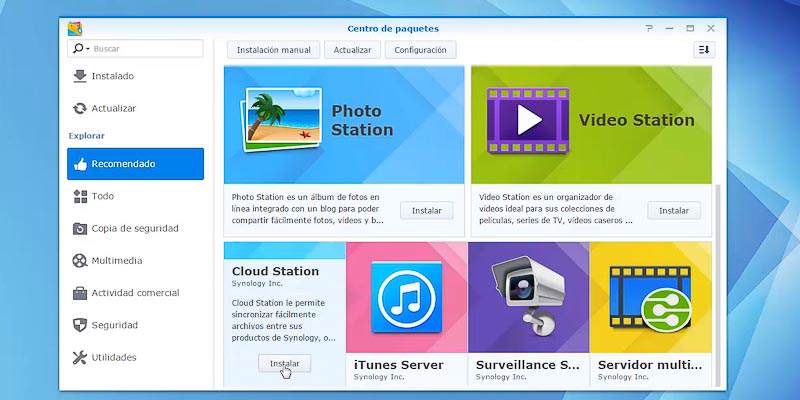Click the Surveillance S... package name
800x400 pixels.
point(528,365)
